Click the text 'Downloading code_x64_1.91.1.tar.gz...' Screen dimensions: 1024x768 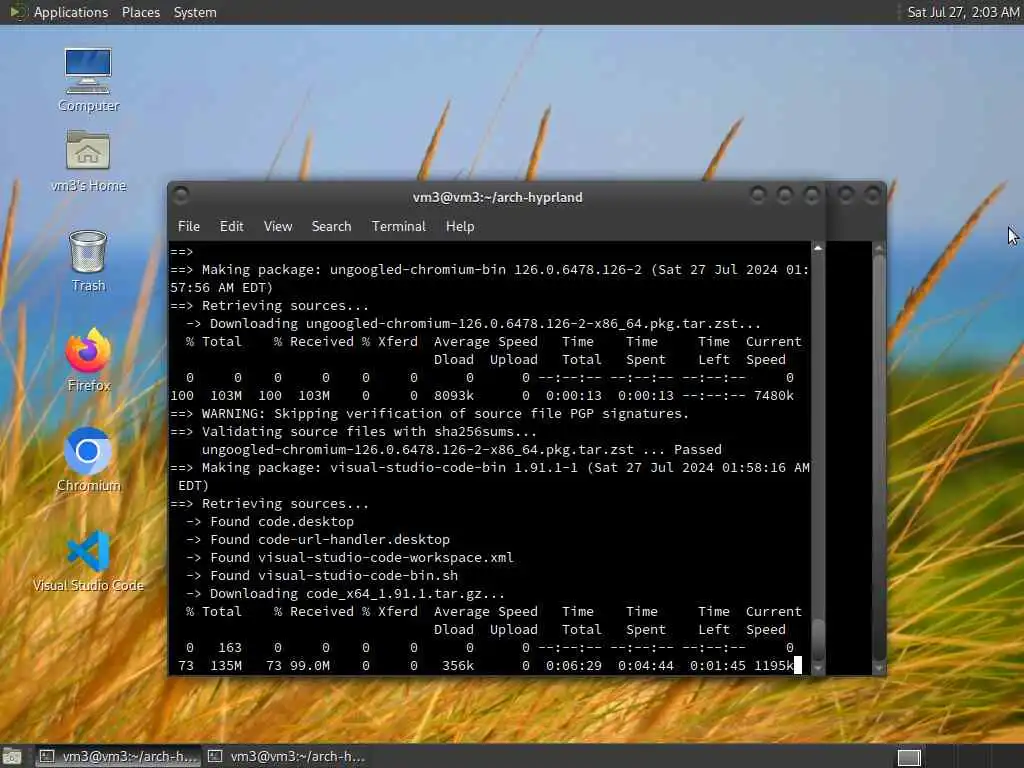[x=357, y=594]
